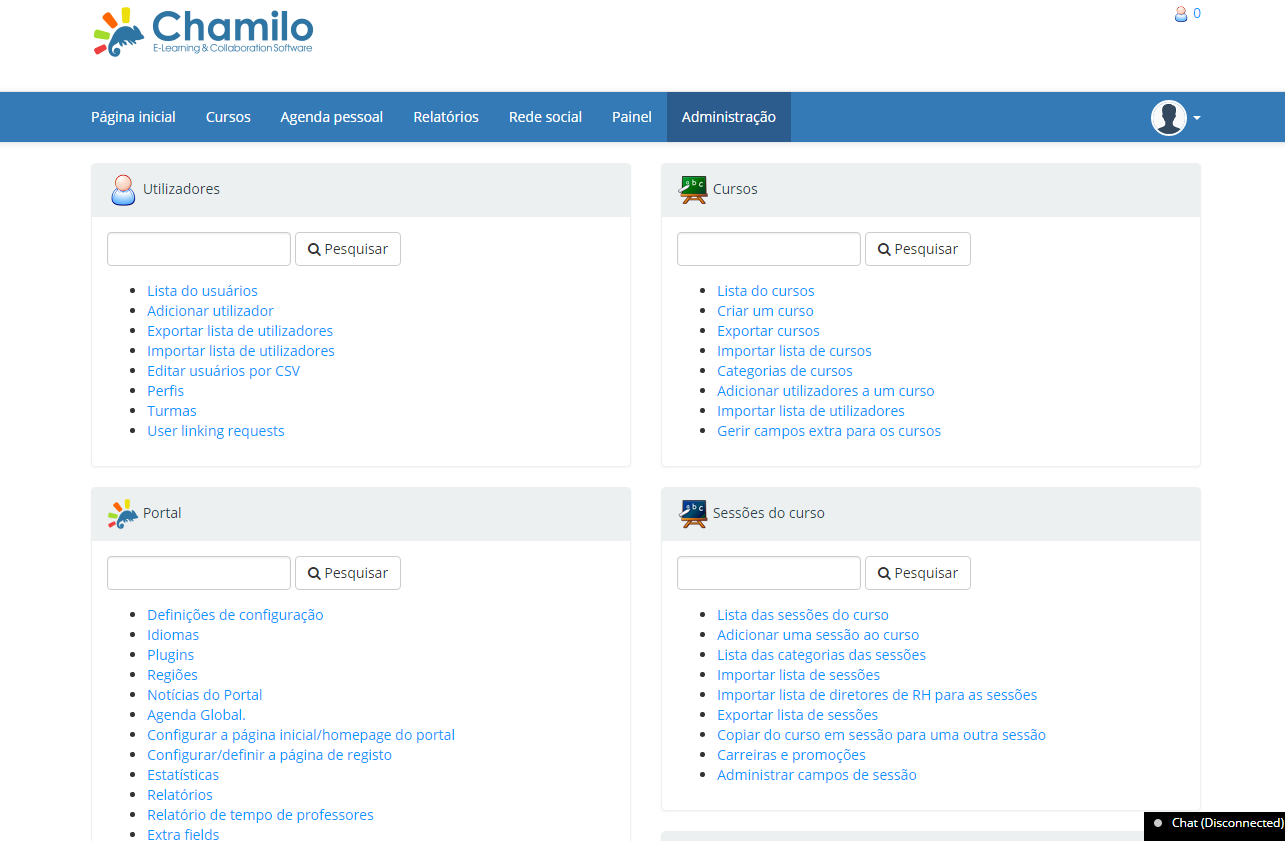Open User linking requests
Viewport: 1285px width, 841px height.
click(x=215, y=430)
